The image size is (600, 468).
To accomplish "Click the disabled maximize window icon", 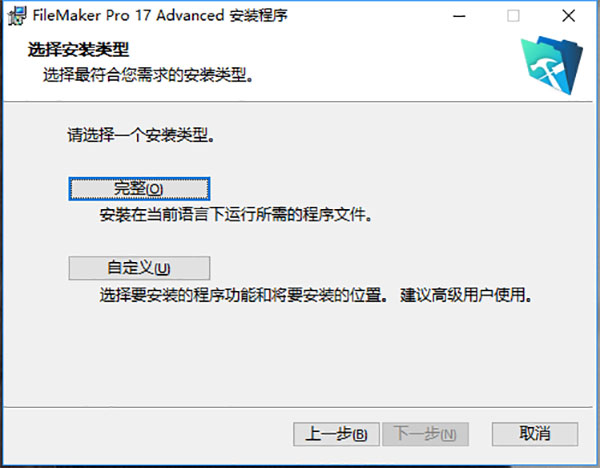I will (513, 16).
